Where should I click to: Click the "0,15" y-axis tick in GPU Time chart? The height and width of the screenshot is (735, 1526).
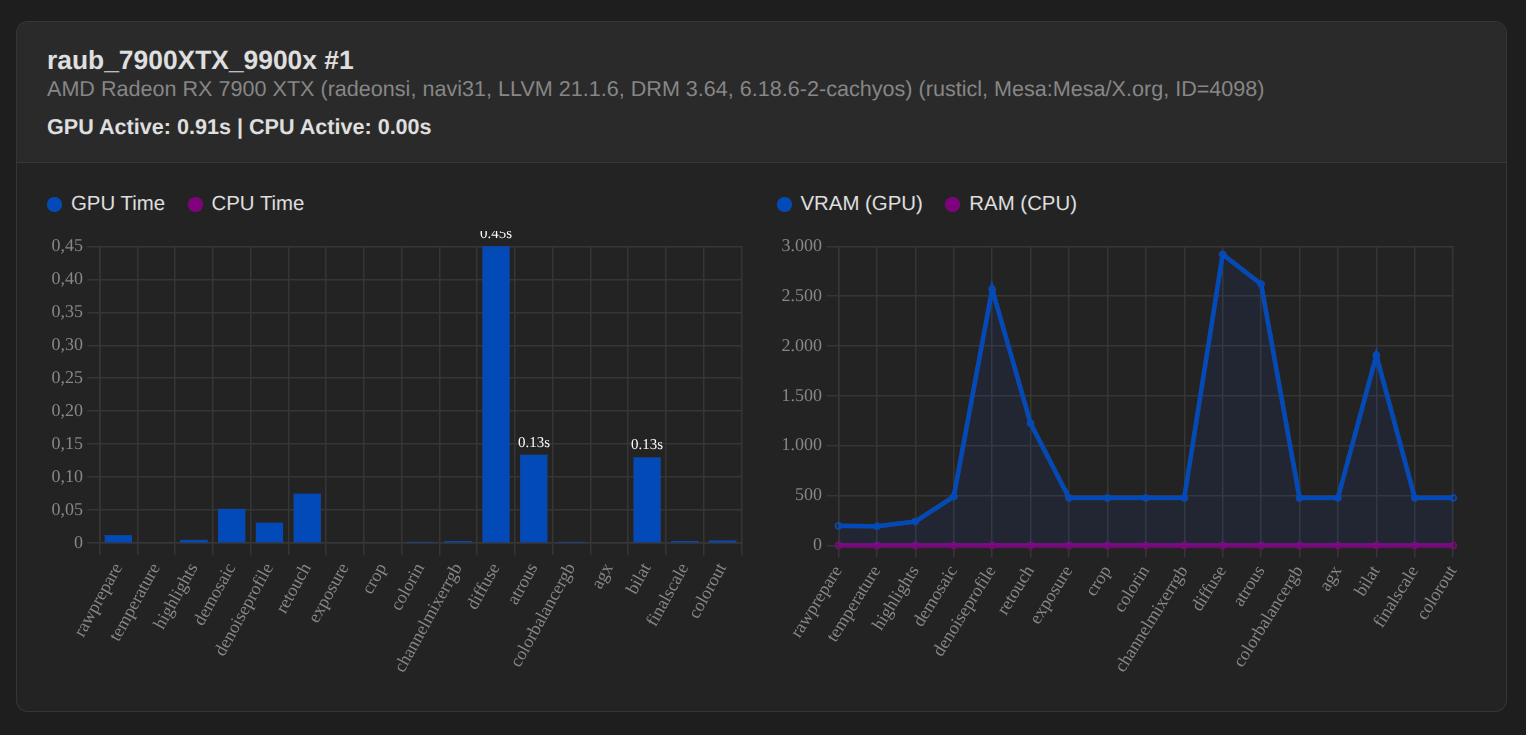click(x=67, y=444)
